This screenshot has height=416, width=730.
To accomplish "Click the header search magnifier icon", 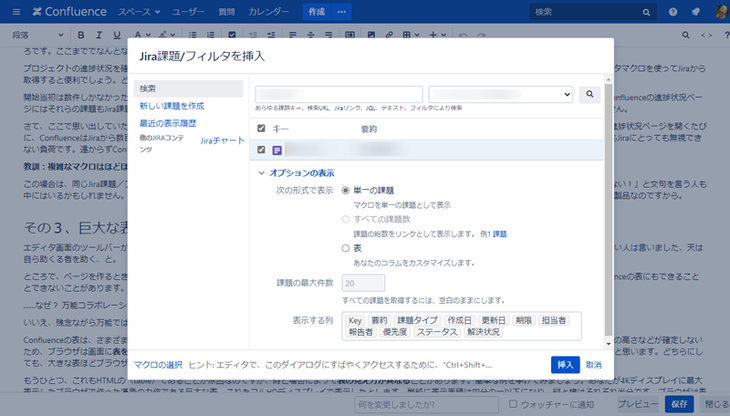I will (x=646, y=12).
